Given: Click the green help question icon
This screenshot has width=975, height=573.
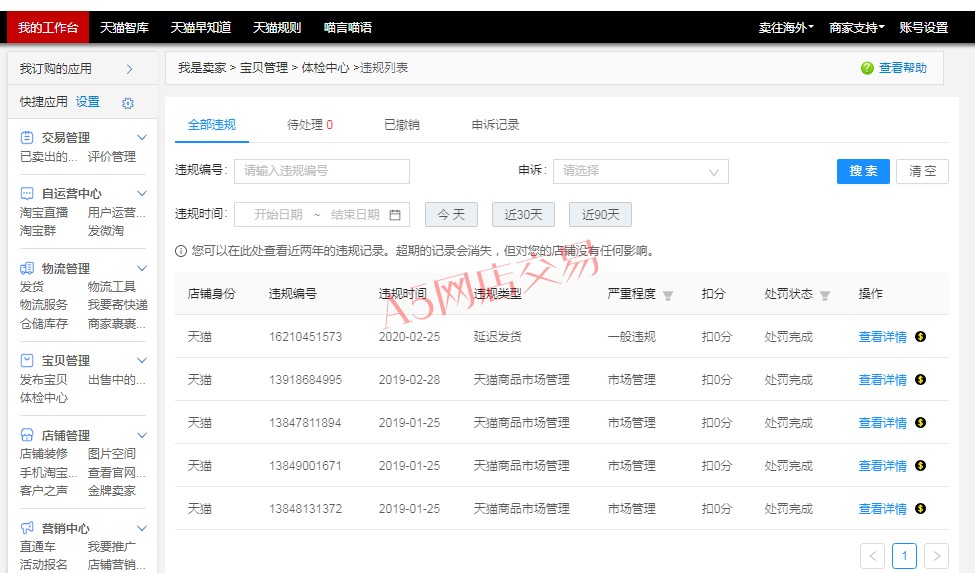Looking at the screenshot, I should pyautogui.click(x=867, y=68).
